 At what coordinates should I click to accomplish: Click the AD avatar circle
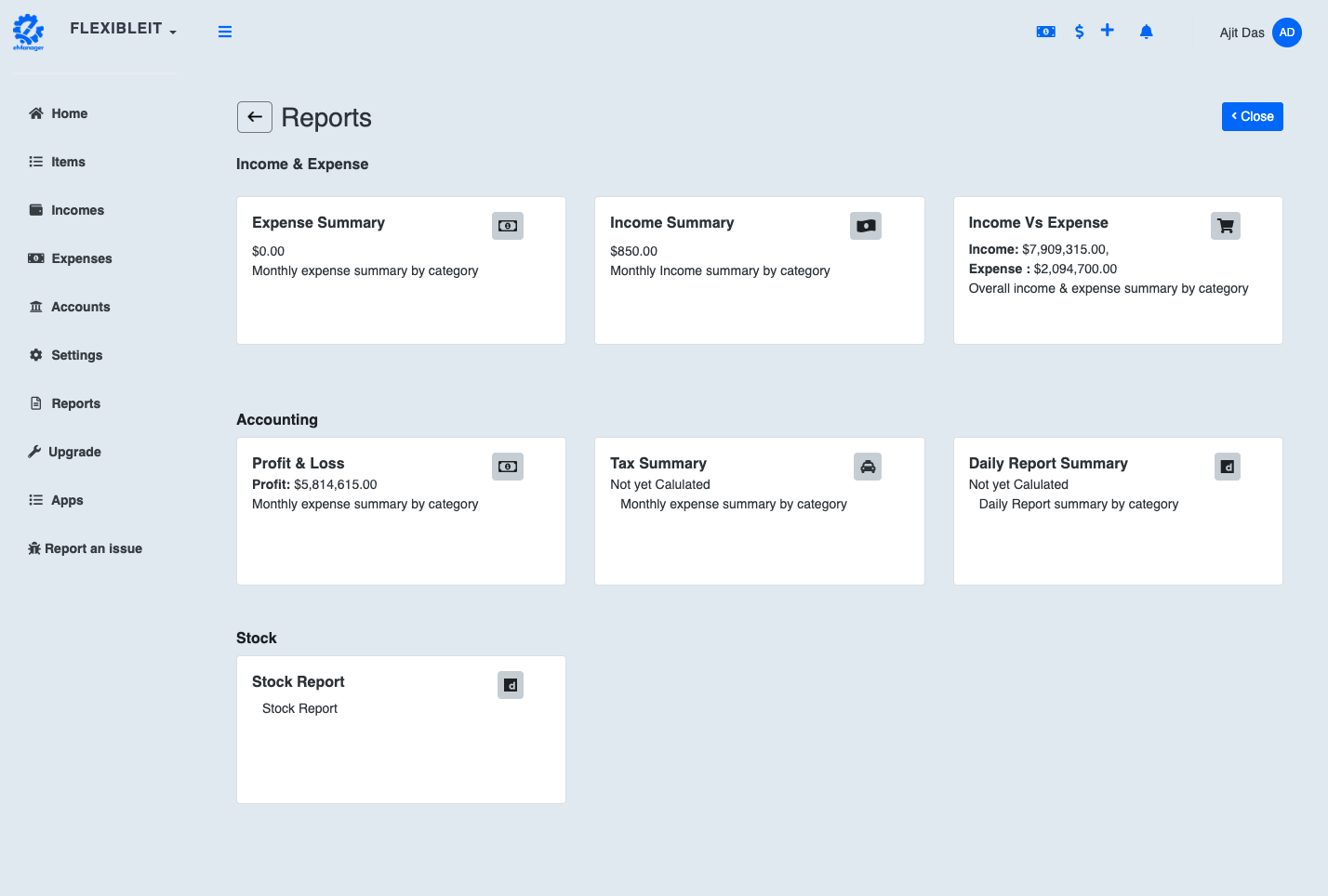click(x=1286, y=33)
